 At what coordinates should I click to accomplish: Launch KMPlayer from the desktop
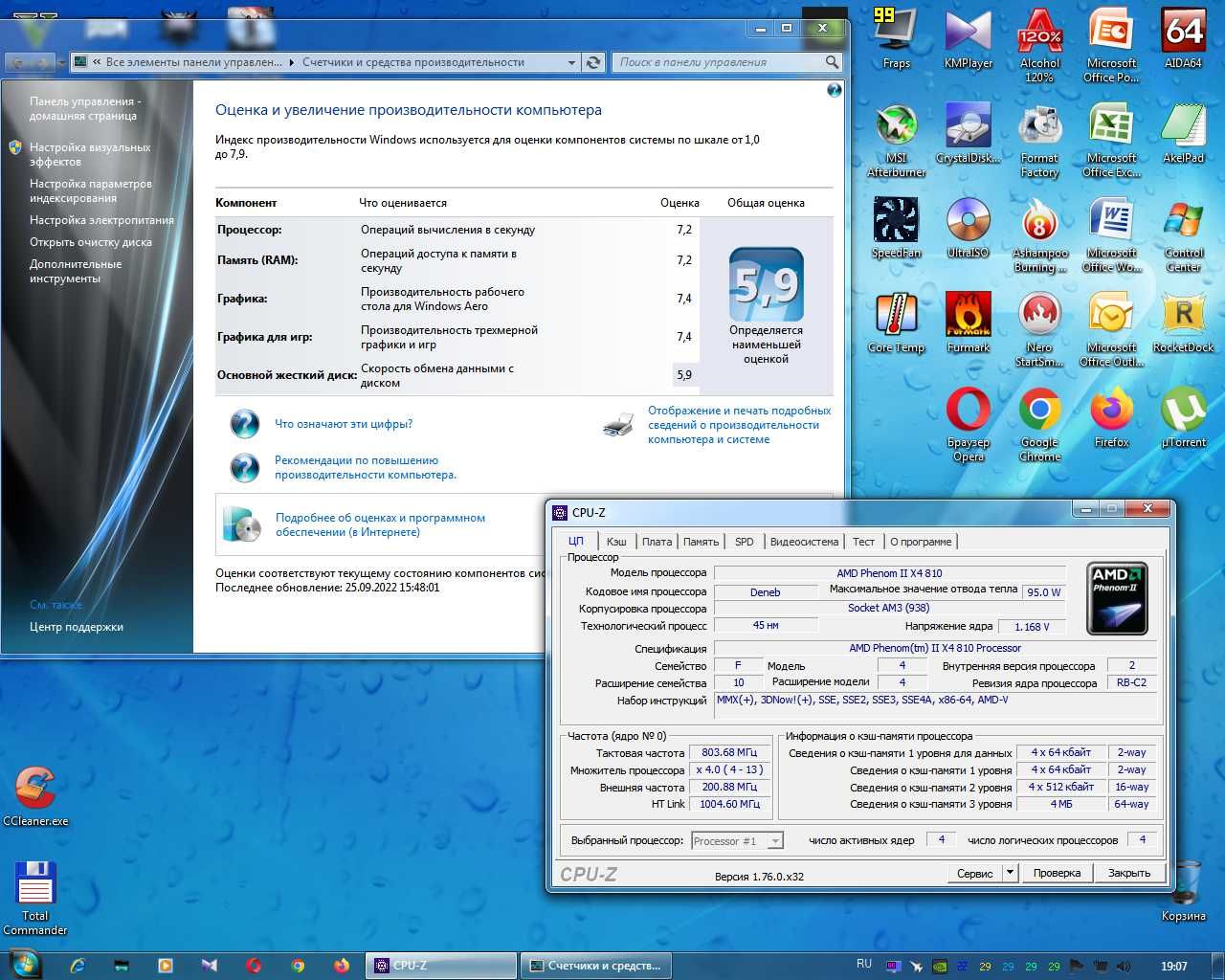[968, 38]
